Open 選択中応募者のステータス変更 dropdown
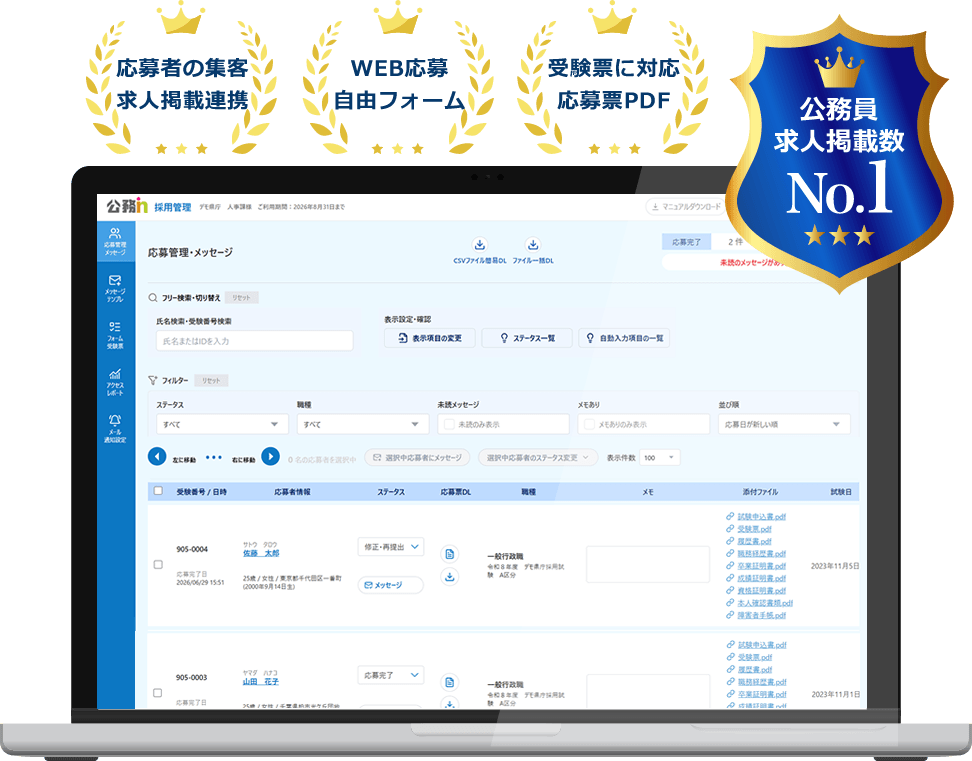 coord(538,458)
